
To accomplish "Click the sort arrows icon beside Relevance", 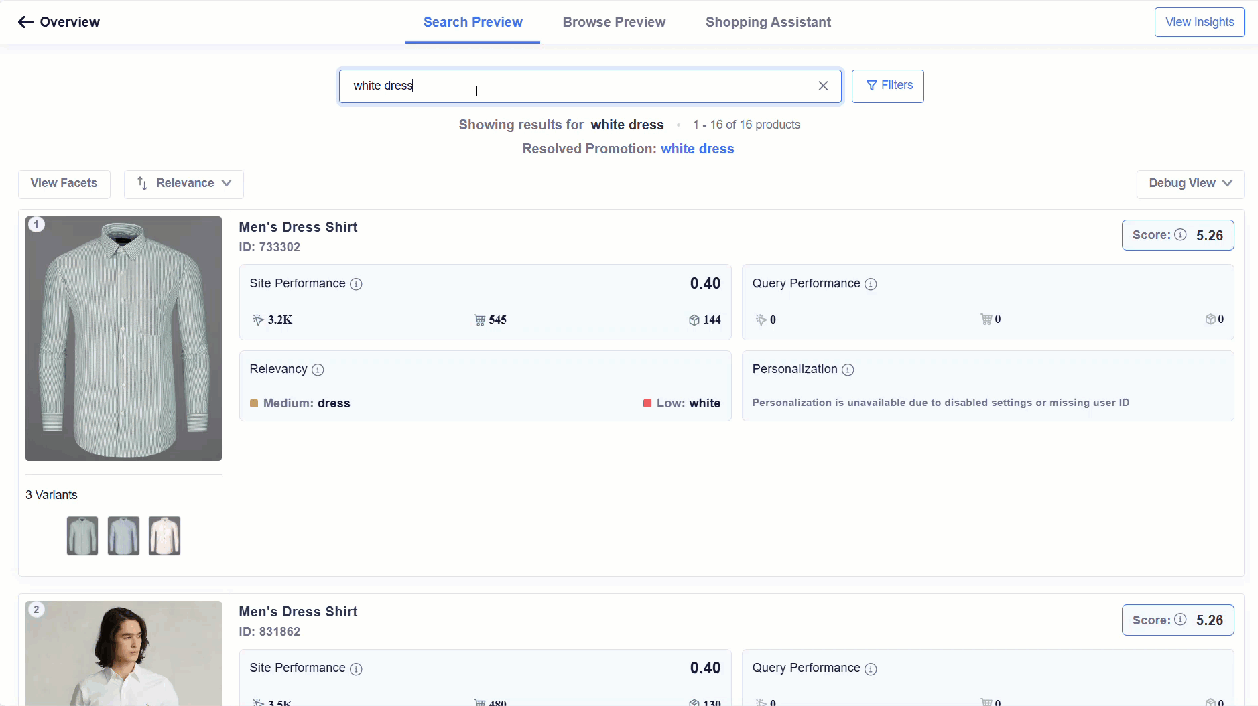I will [x=142, y=184].
